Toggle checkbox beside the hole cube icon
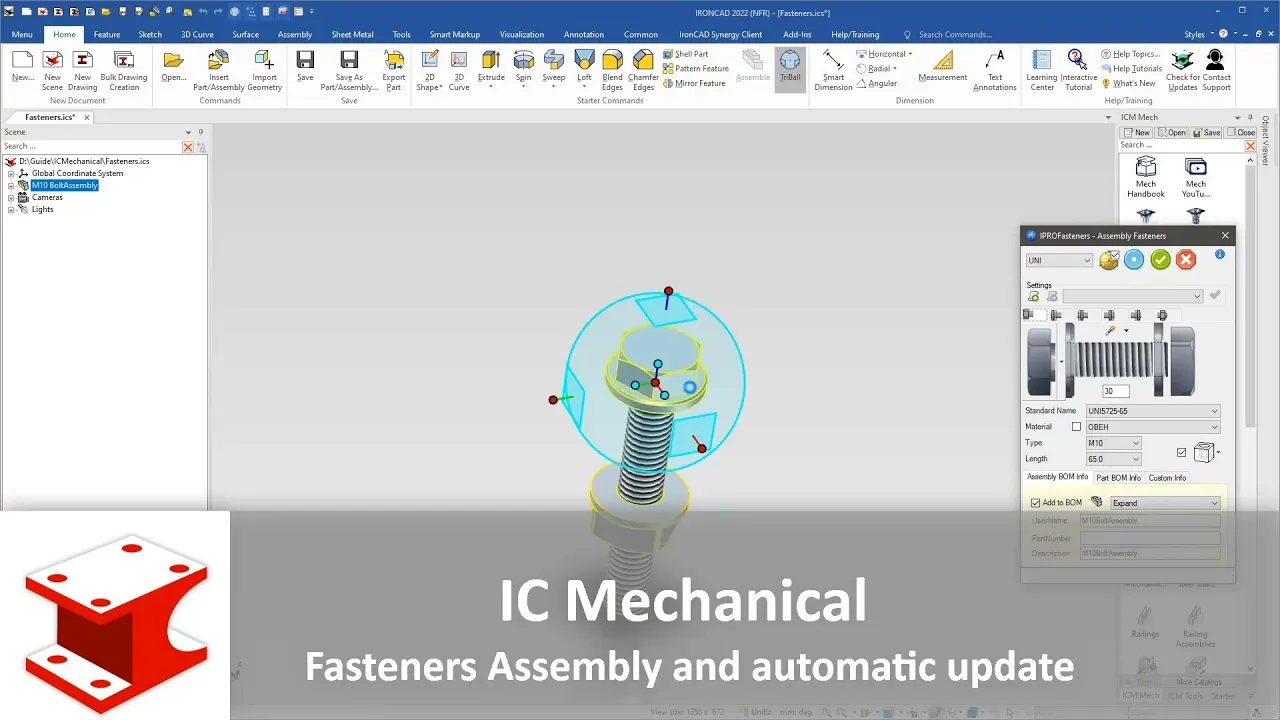 (1181, 452)
